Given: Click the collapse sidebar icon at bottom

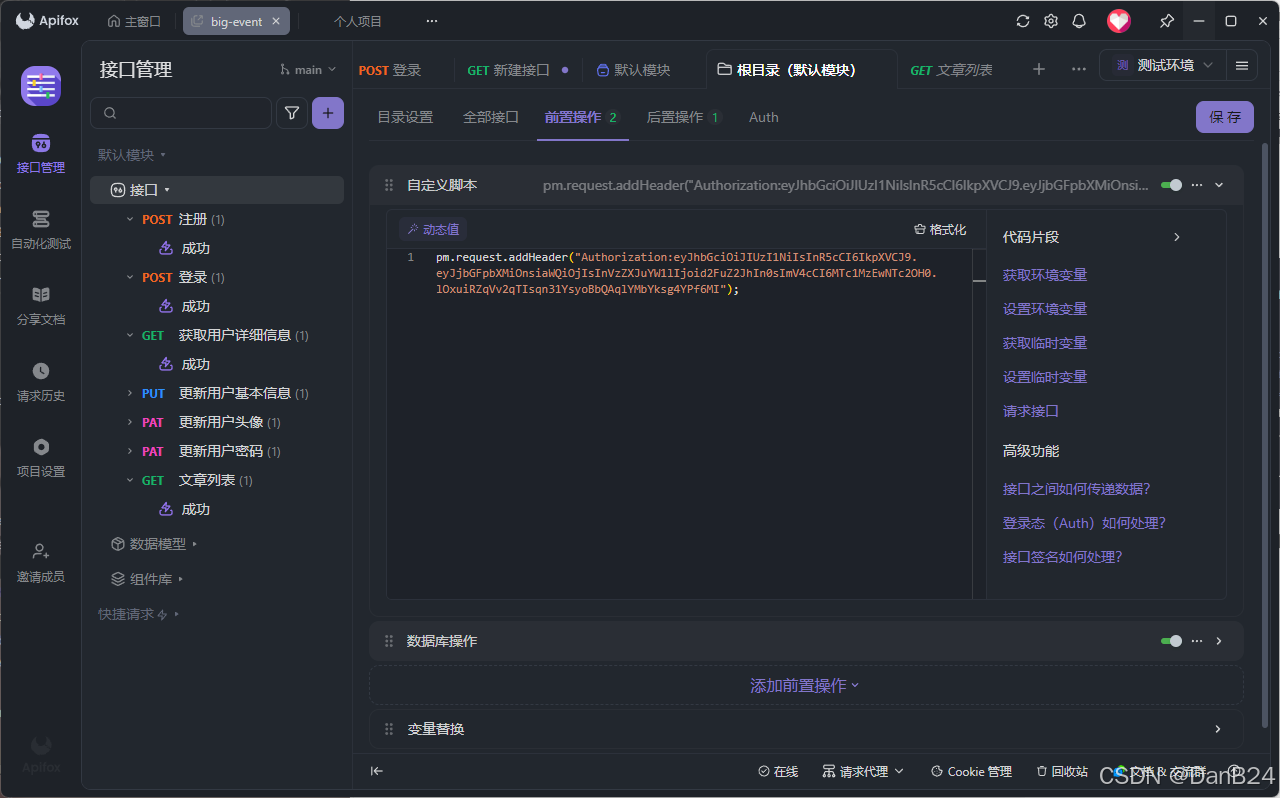Looking at the screenshot, I should [x=376, y=771].
